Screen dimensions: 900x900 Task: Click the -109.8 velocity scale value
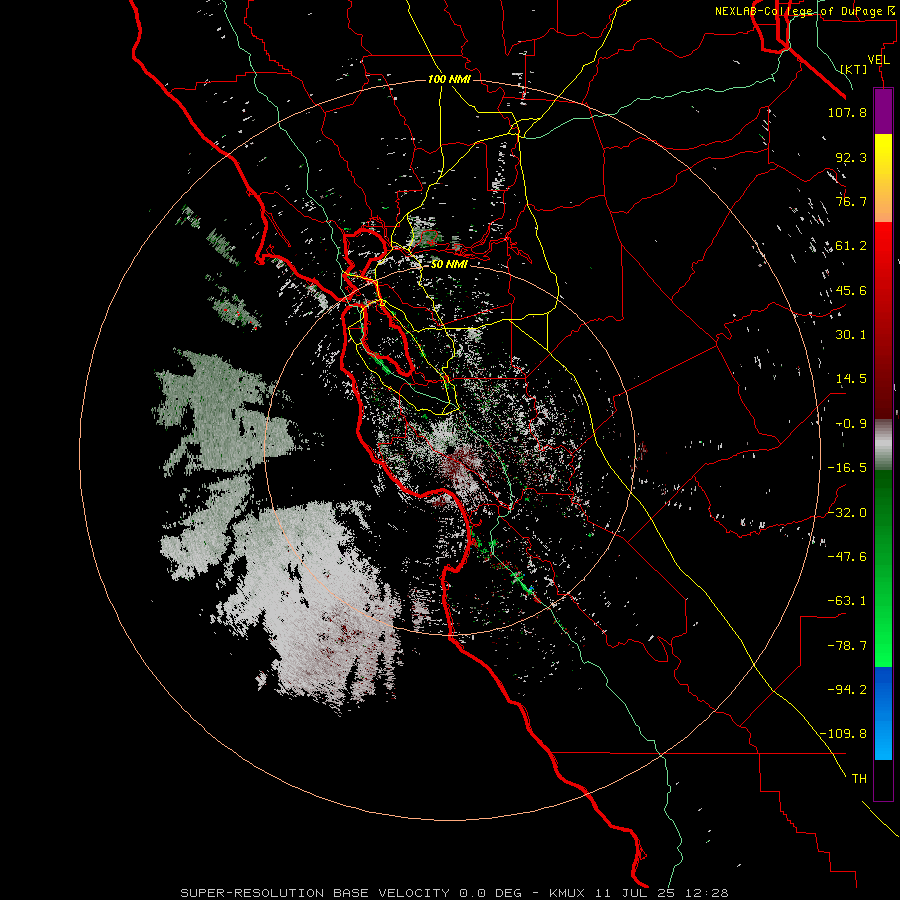point(843,734)
